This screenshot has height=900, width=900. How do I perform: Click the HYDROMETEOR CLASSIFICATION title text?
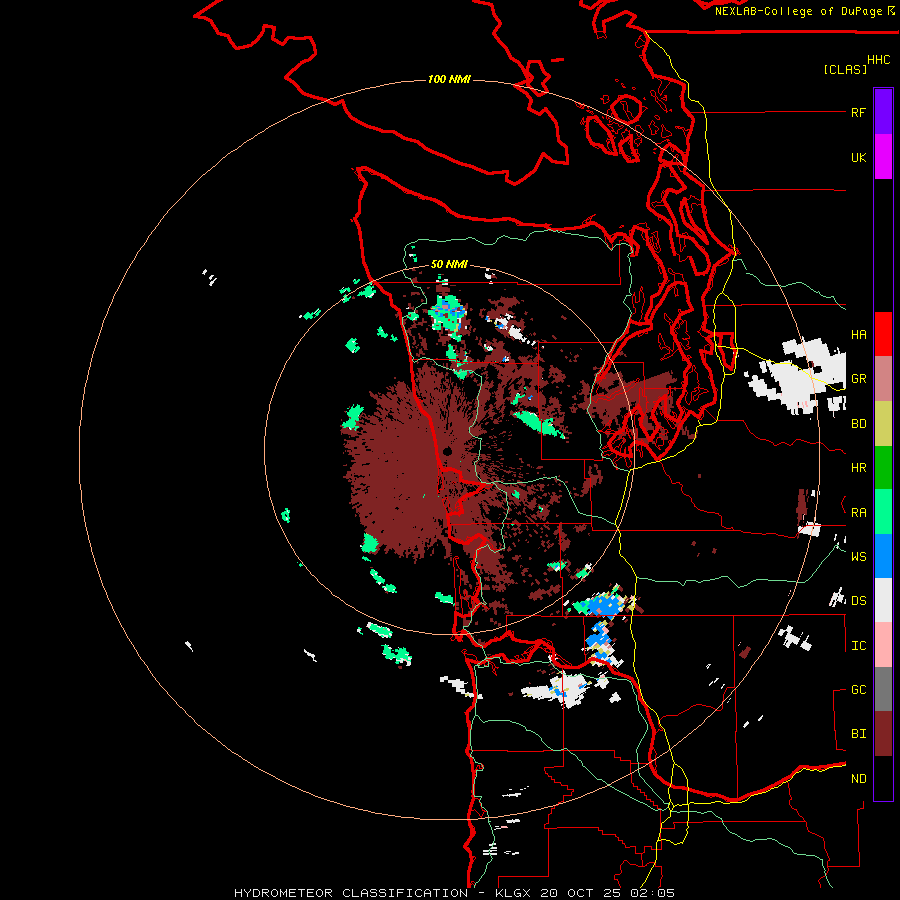pyautogui.click(x=351, y=893)
